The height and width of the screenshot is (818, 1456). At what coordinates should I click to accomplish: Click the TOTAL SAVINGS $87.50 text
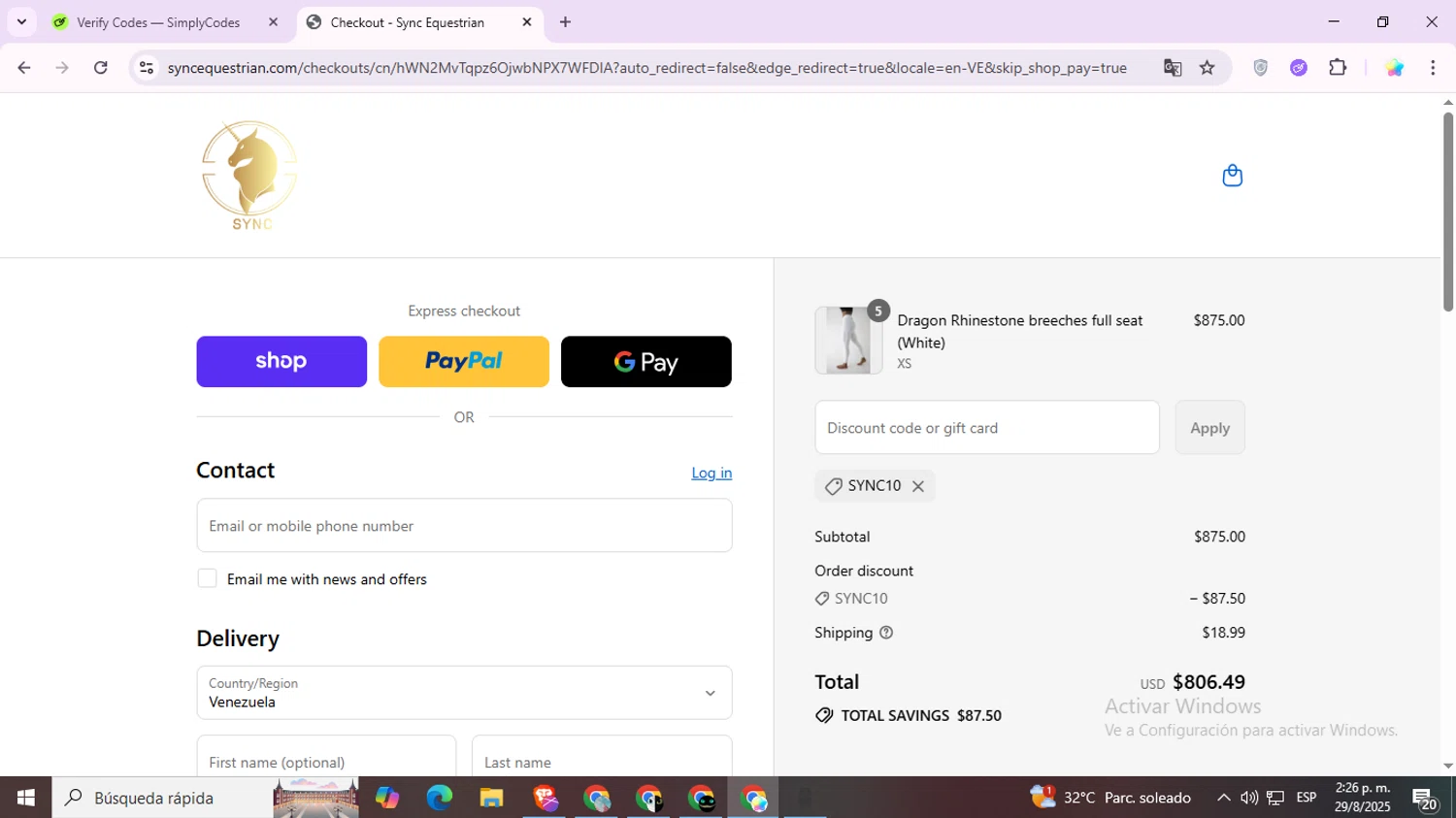point(921,716)
